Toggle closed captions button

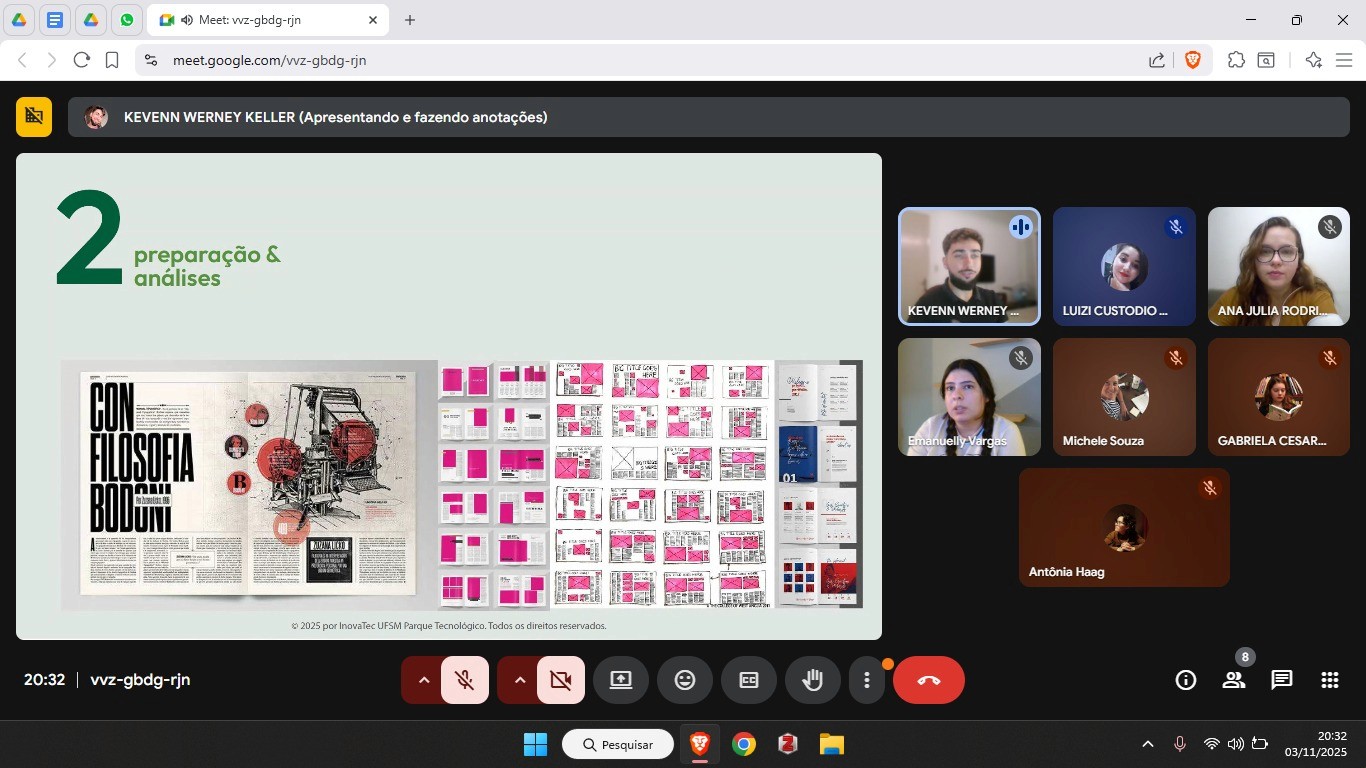749,680
